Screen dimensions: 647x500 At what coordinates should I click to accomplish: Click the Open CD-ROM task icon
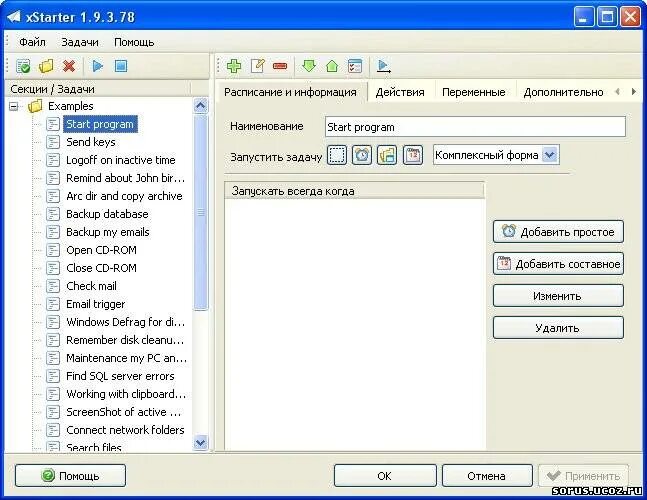(x=53, y=250)
